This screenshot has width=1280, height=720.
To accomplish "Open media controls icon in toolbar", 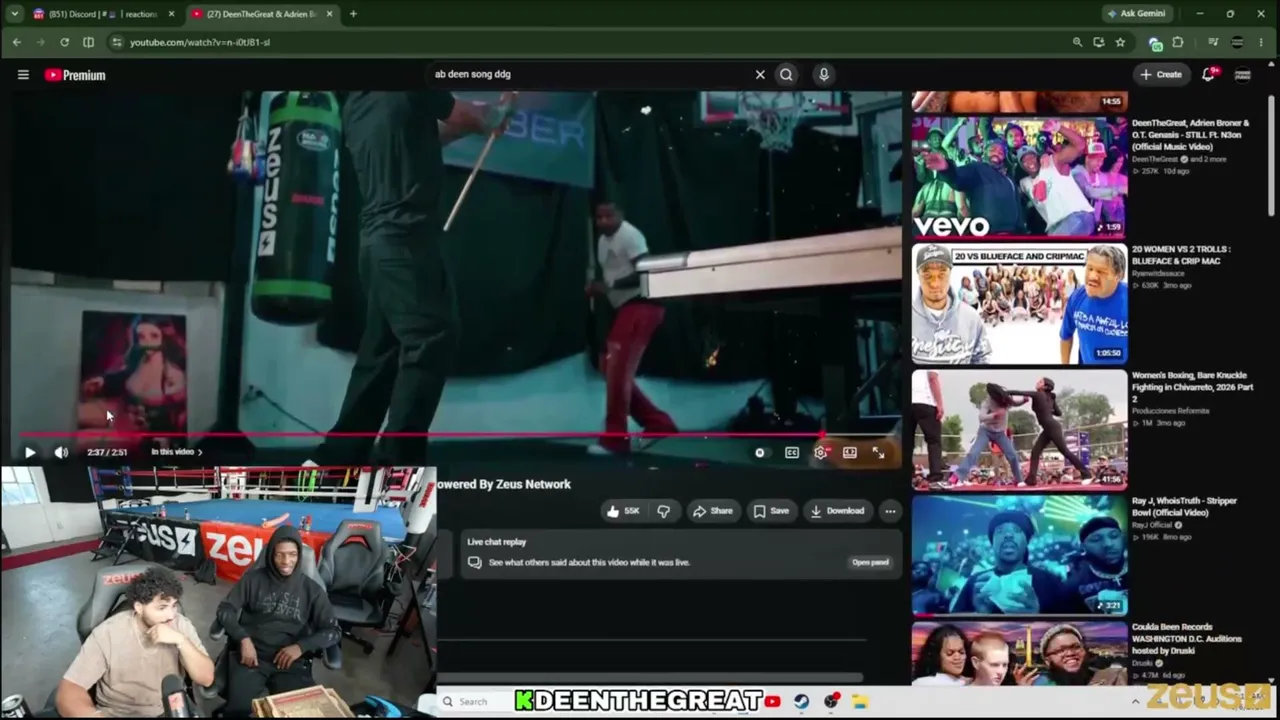I will point(1213,42).
